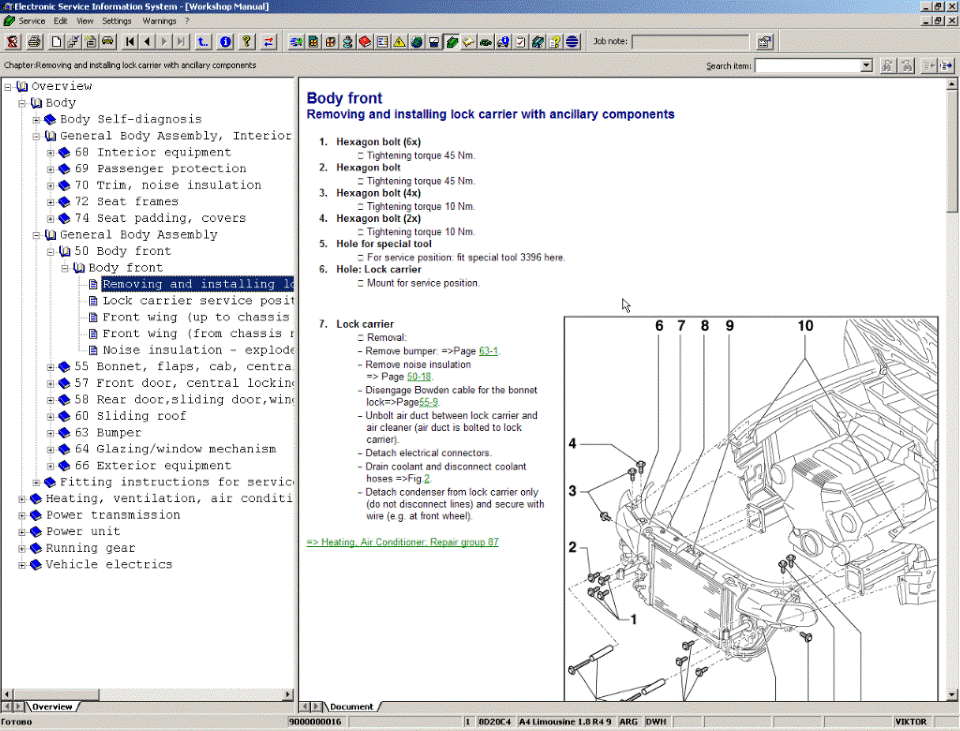Click the globe toolbar icon

(417, 42)
